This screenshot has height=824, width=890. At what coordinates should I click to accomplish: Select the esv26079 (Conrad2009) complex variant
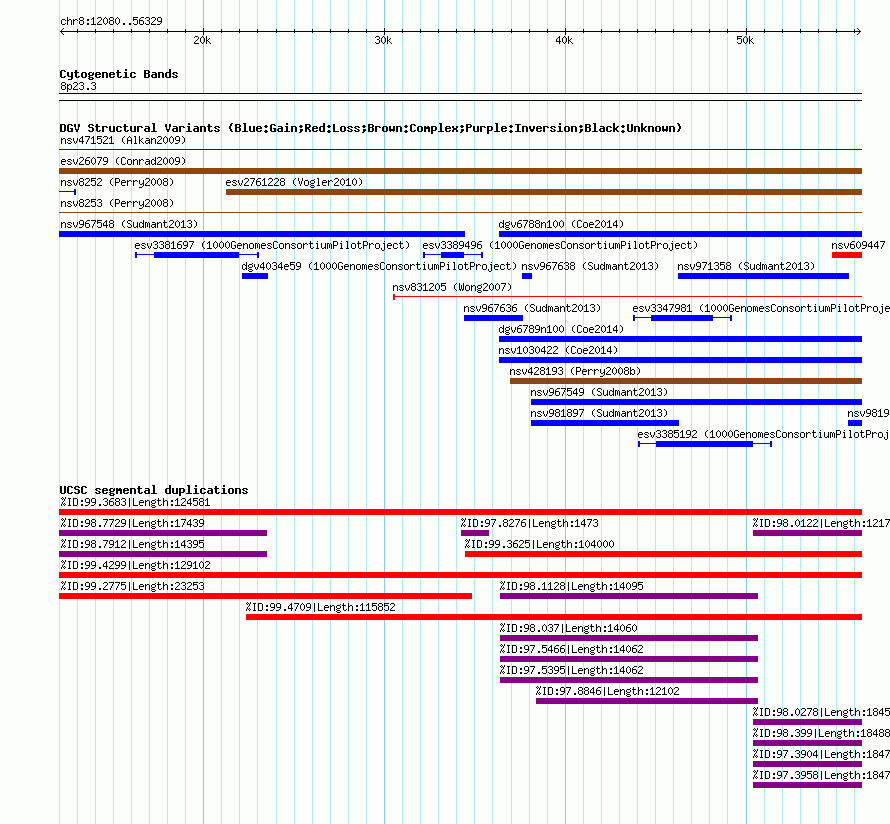pyautogui.click(x=460, y=171)
